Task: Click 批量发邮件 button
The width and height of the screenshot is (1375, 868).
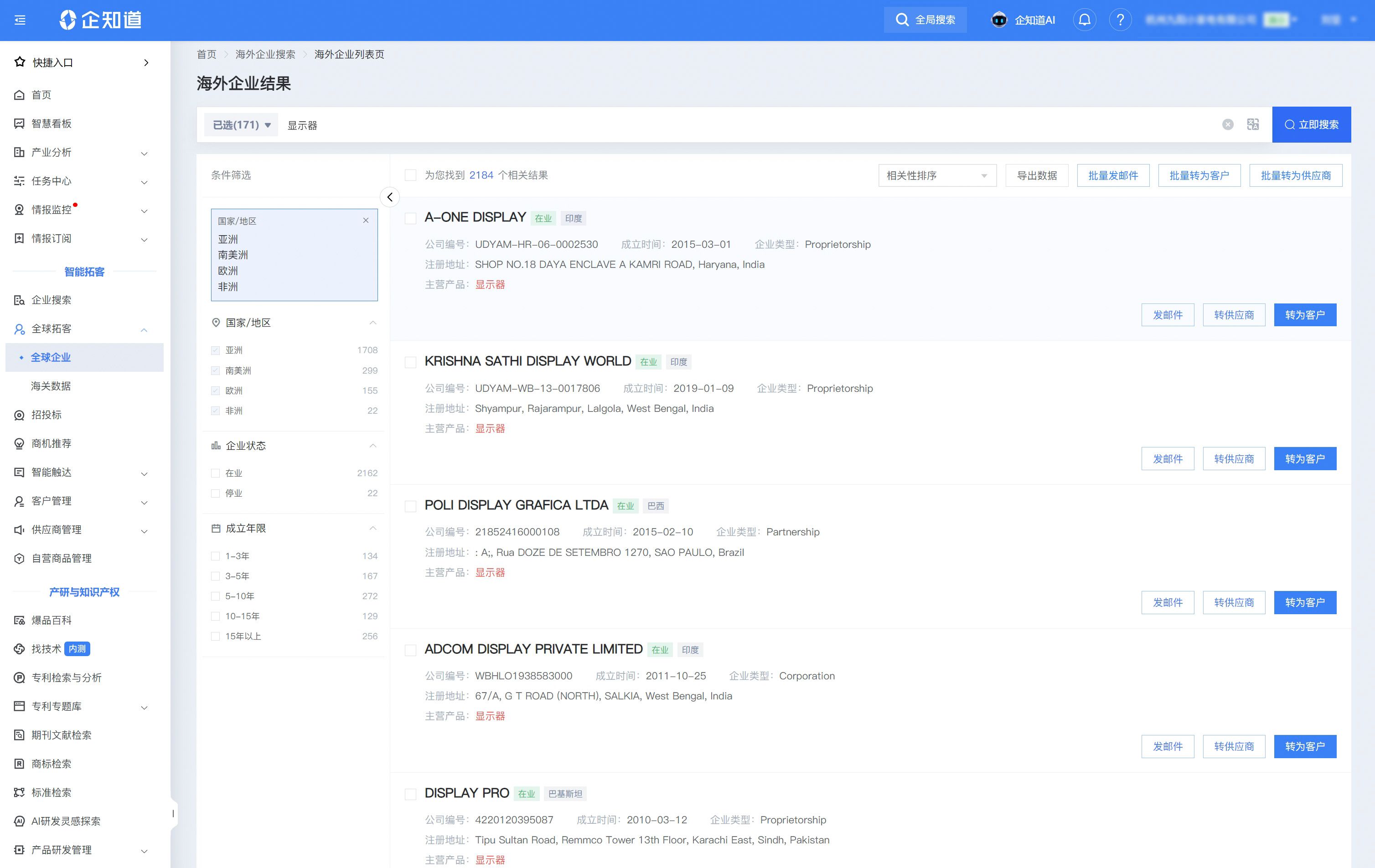Action: click(x=1113, y=175)
